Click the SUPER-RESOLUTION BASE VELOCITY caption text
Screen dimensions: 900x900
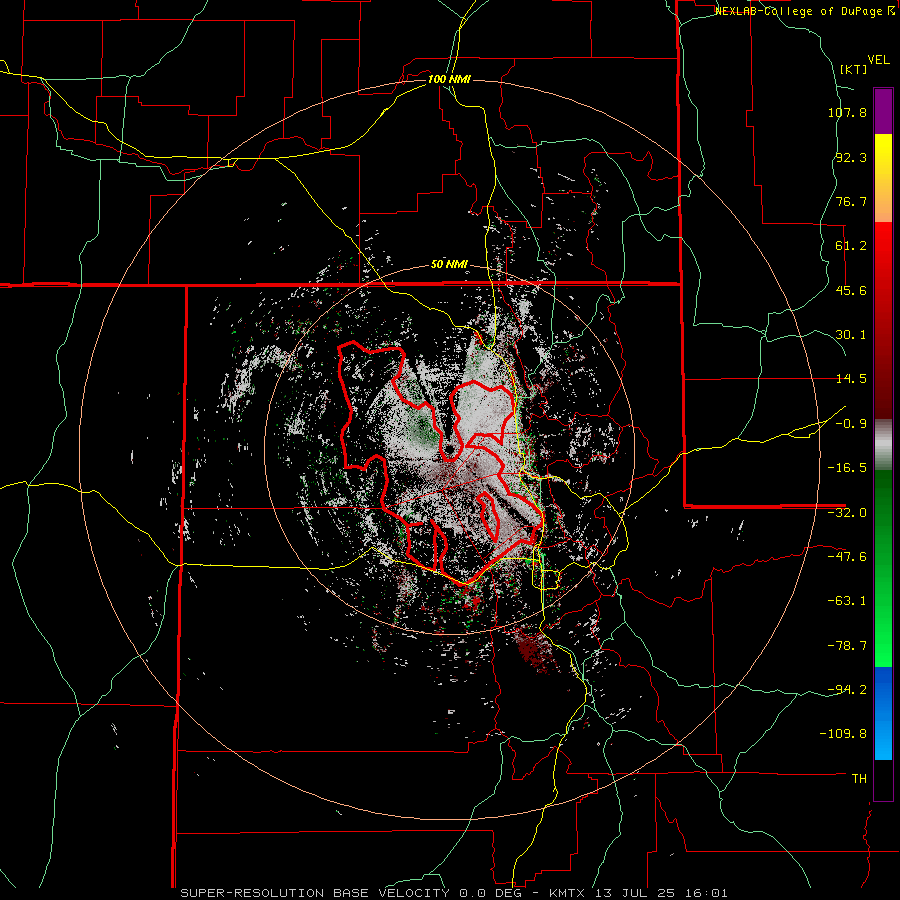click(453, 893)
